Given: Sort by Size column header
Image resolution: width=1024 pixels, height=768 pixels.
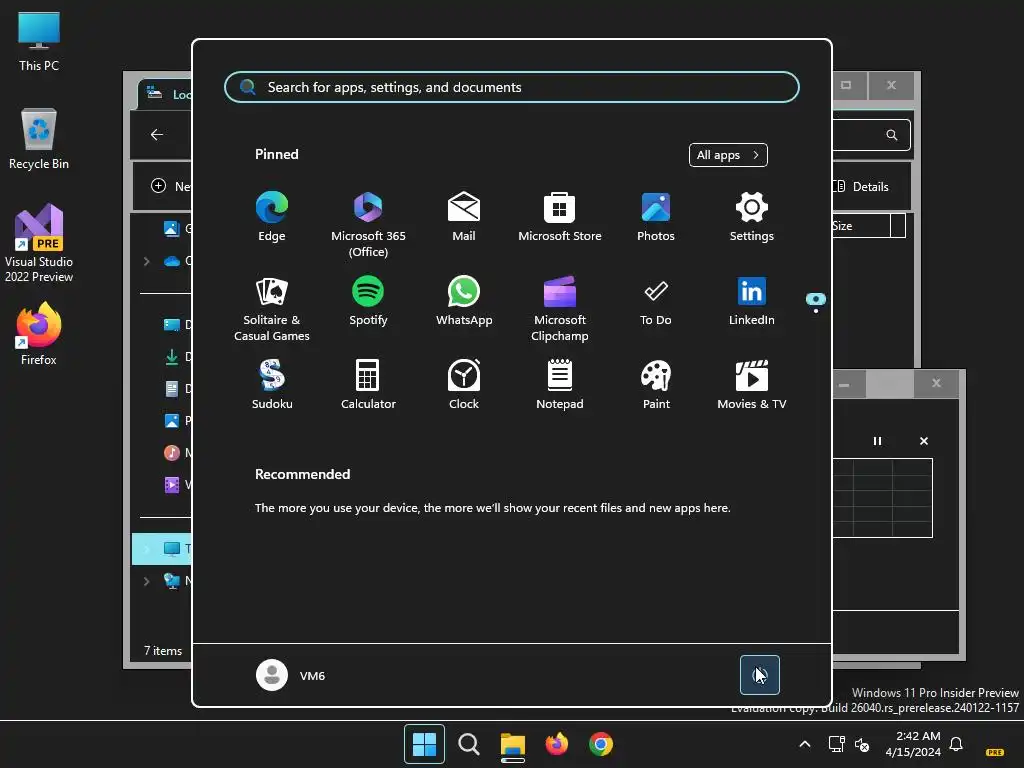Looking at the screenshot, I should pos(861,226).
